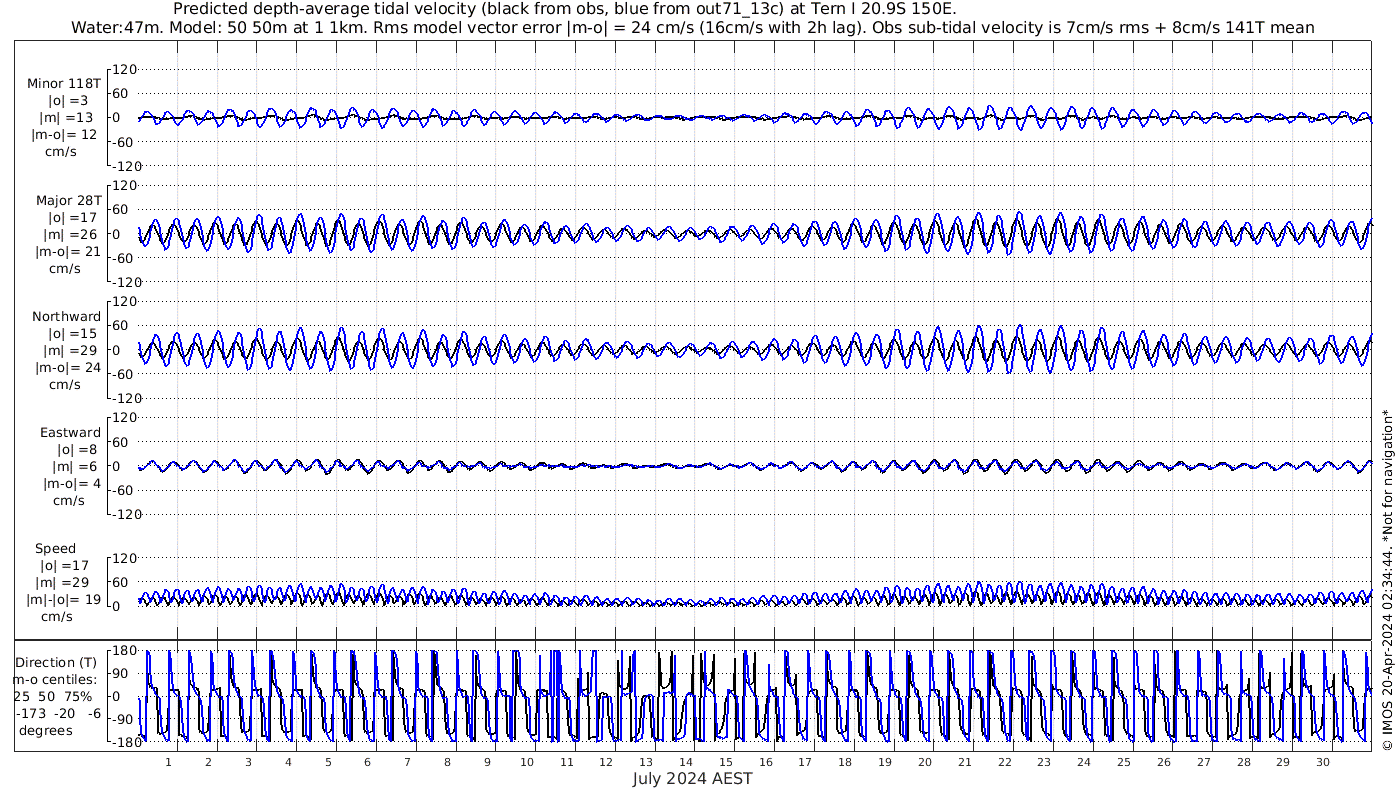Click '|m-o|= 24' value in Northward panel
The height and width of the screenshot is (800, 1400).
coord(68,367)
